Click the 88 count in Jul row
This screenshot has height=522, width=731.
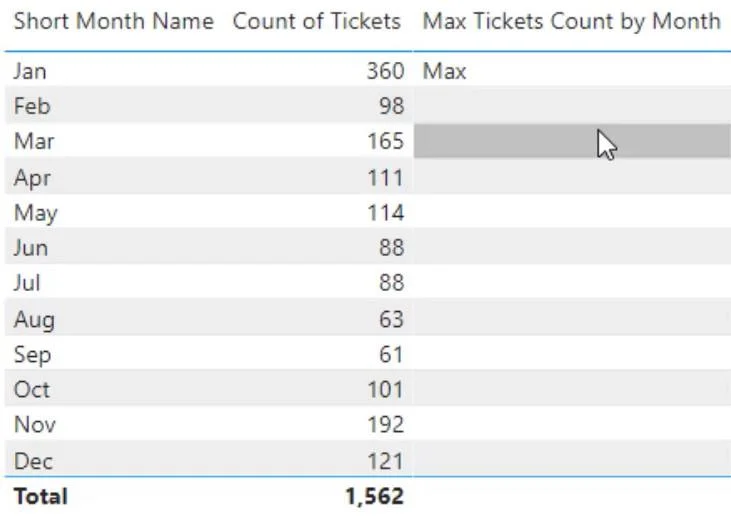(x=391, y=283)
